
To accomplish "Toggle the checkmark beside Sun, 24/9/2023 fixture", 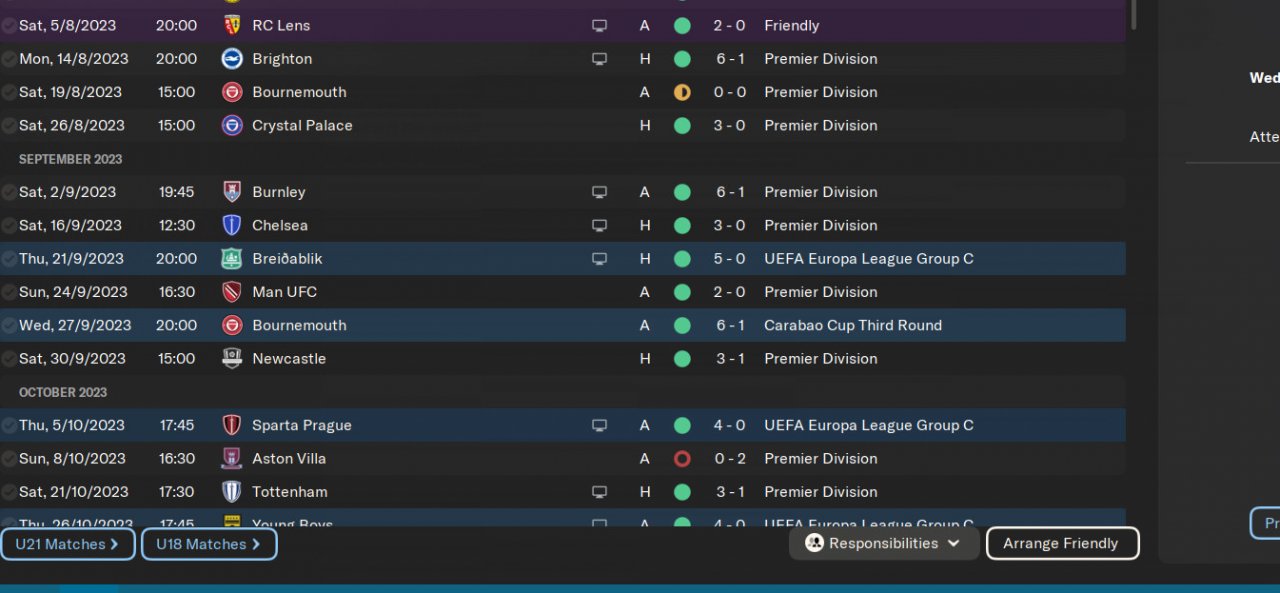I will 9,292.
